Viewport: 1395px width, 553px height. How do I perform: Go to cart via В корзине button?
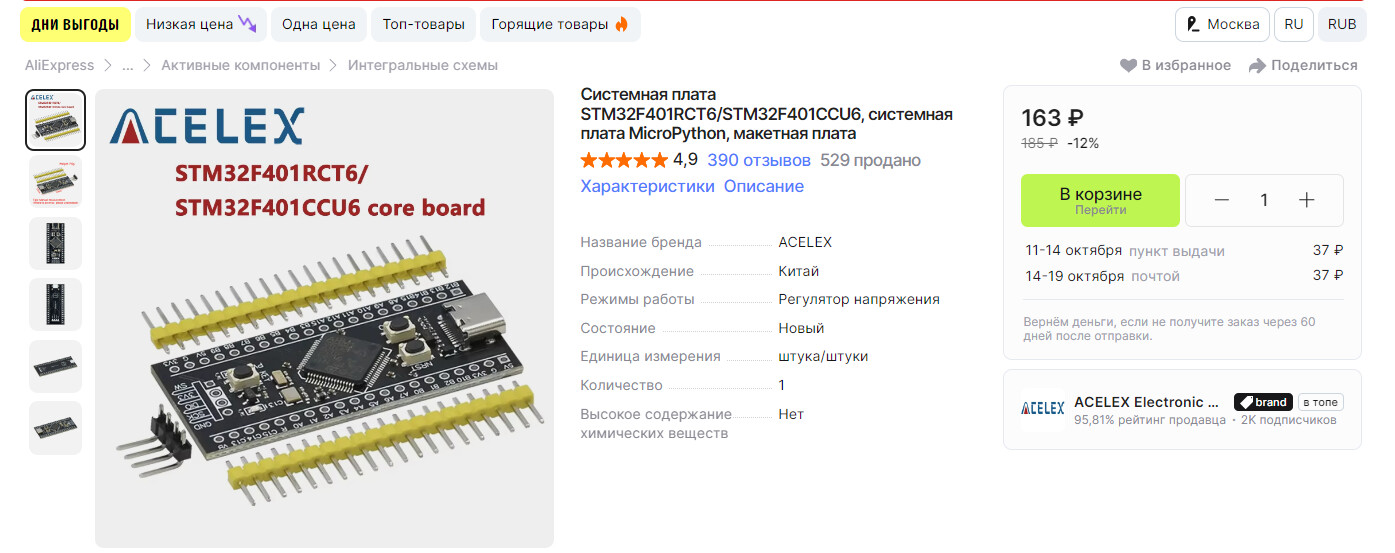[1100, 200]
